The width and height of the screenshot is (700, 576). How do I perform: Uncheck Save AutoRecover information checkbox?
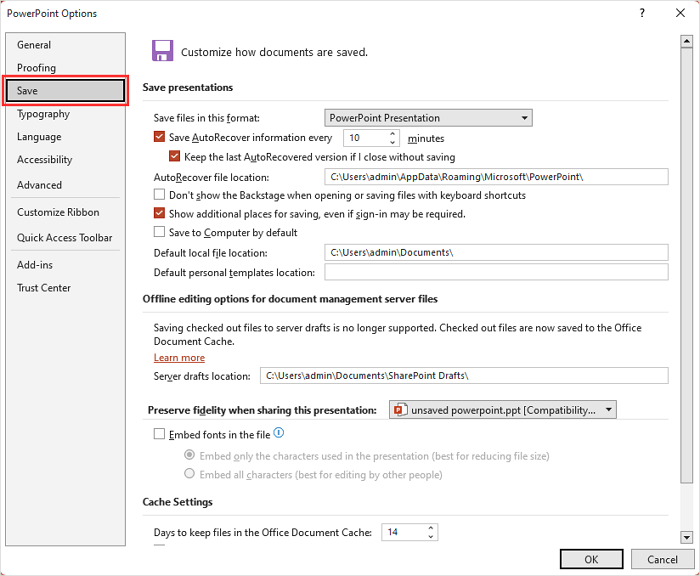(160, 138)
